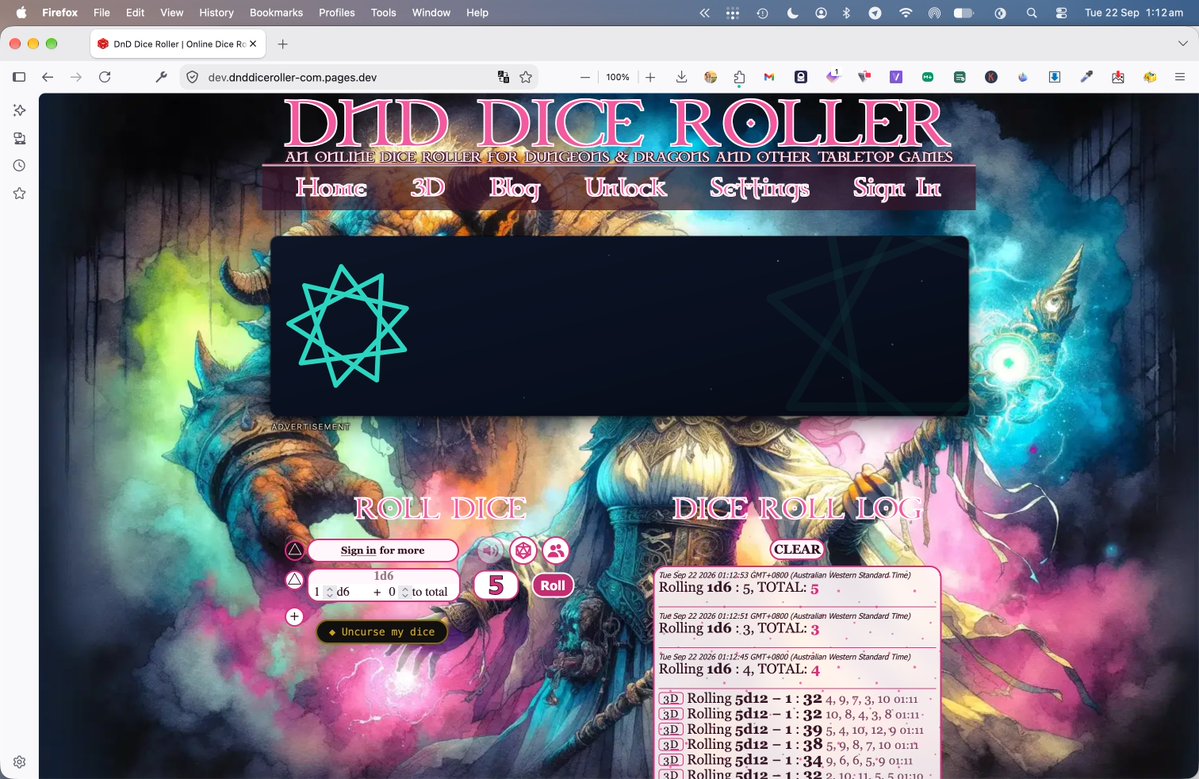1199x779 pixels.
Task: Click Sign In in site navigation
Action: pyautogui.click(x=897, y=188)
